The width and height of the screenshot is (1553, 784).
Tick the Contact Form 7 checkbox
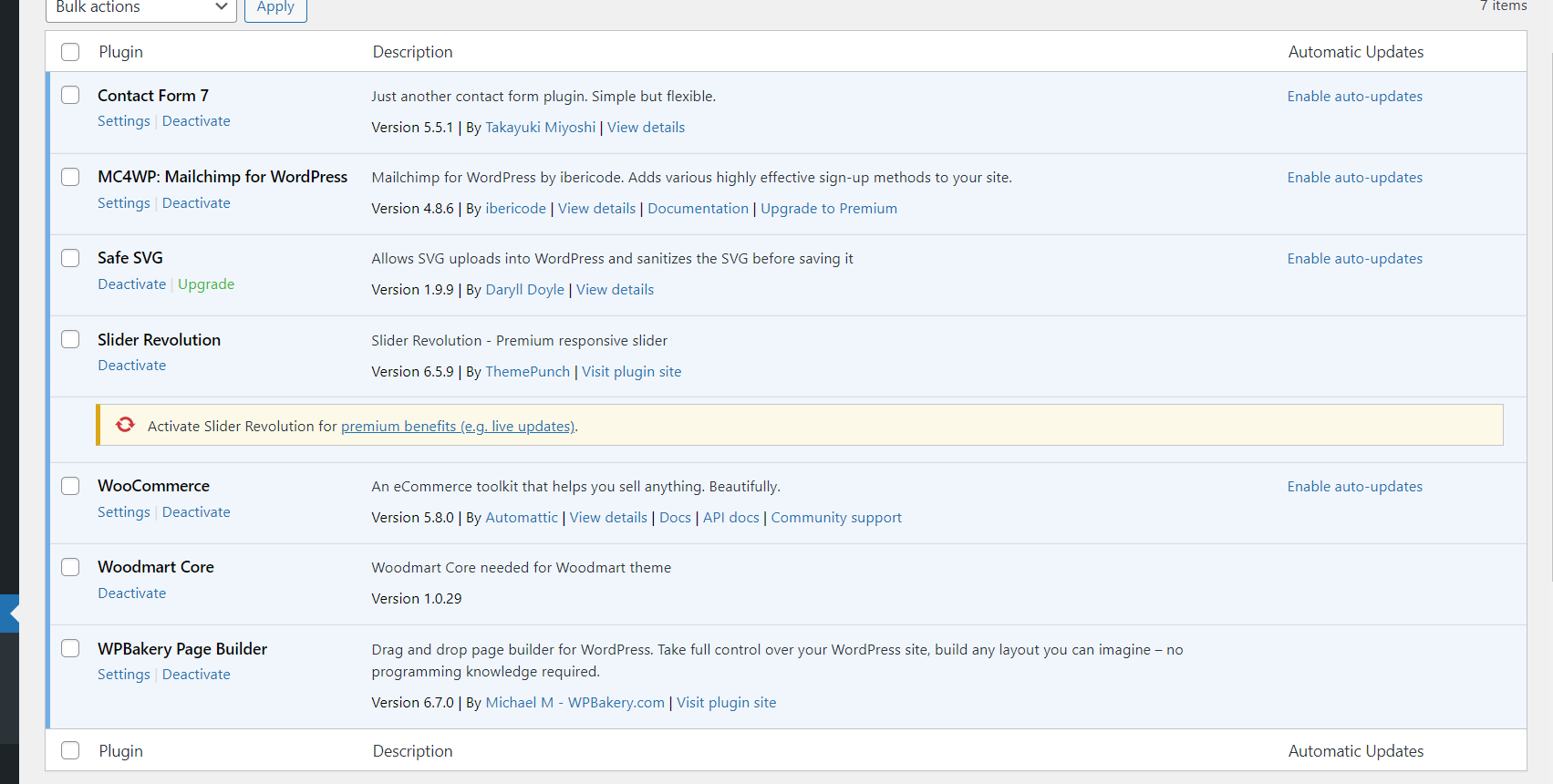[70, 95]
